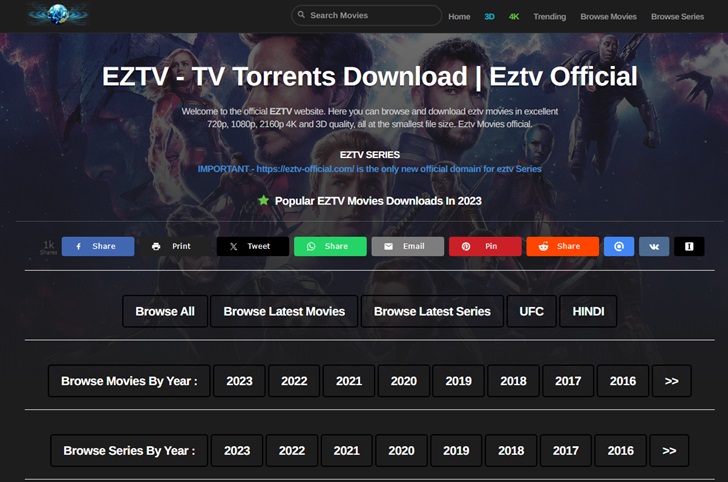Browse series from 2017
This screenshot has width=728, height=482.
[x=566, y=450]
